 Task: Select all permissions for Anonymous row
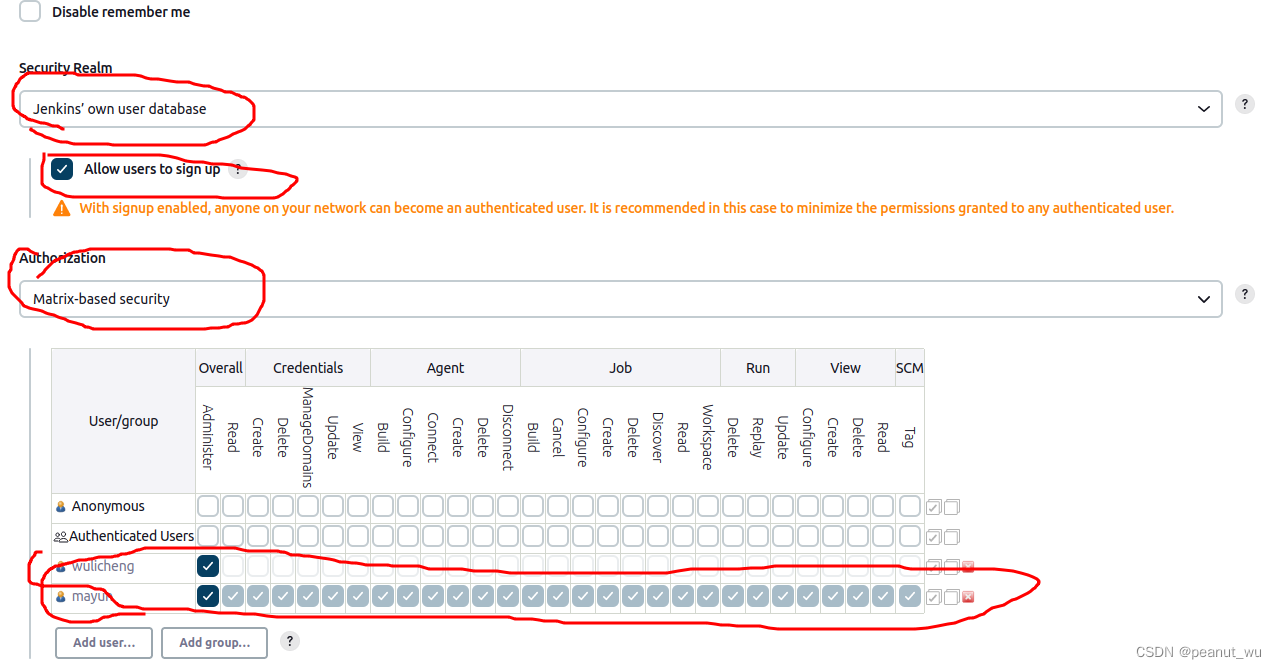pos(933,507)
